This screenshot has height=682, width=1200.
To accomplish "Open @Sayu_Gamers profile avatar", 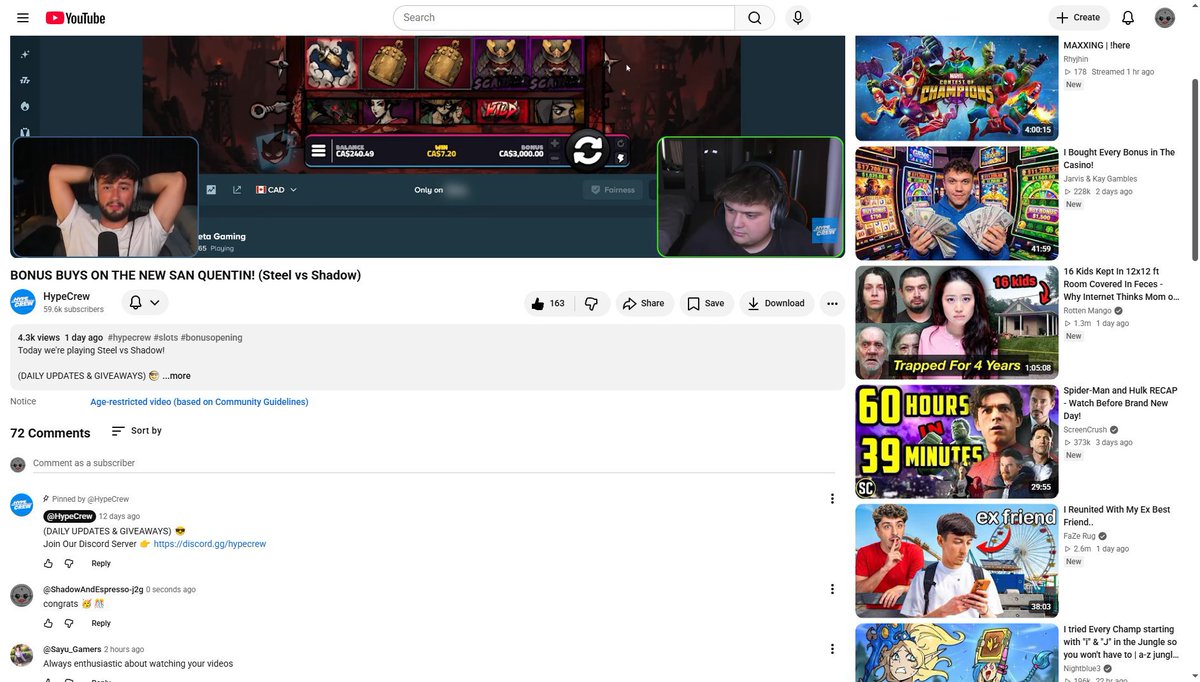I will 22,655.
